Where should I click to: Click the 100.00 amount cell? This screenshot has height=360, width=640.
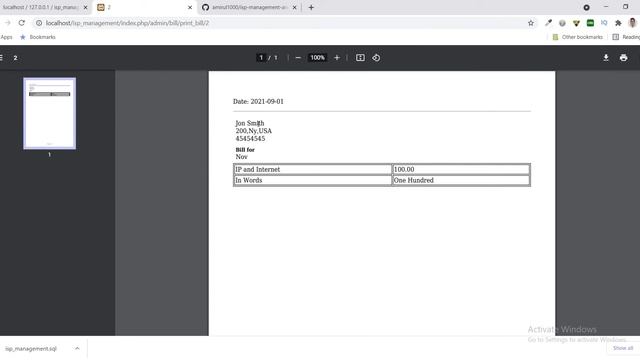pos(461,169)
